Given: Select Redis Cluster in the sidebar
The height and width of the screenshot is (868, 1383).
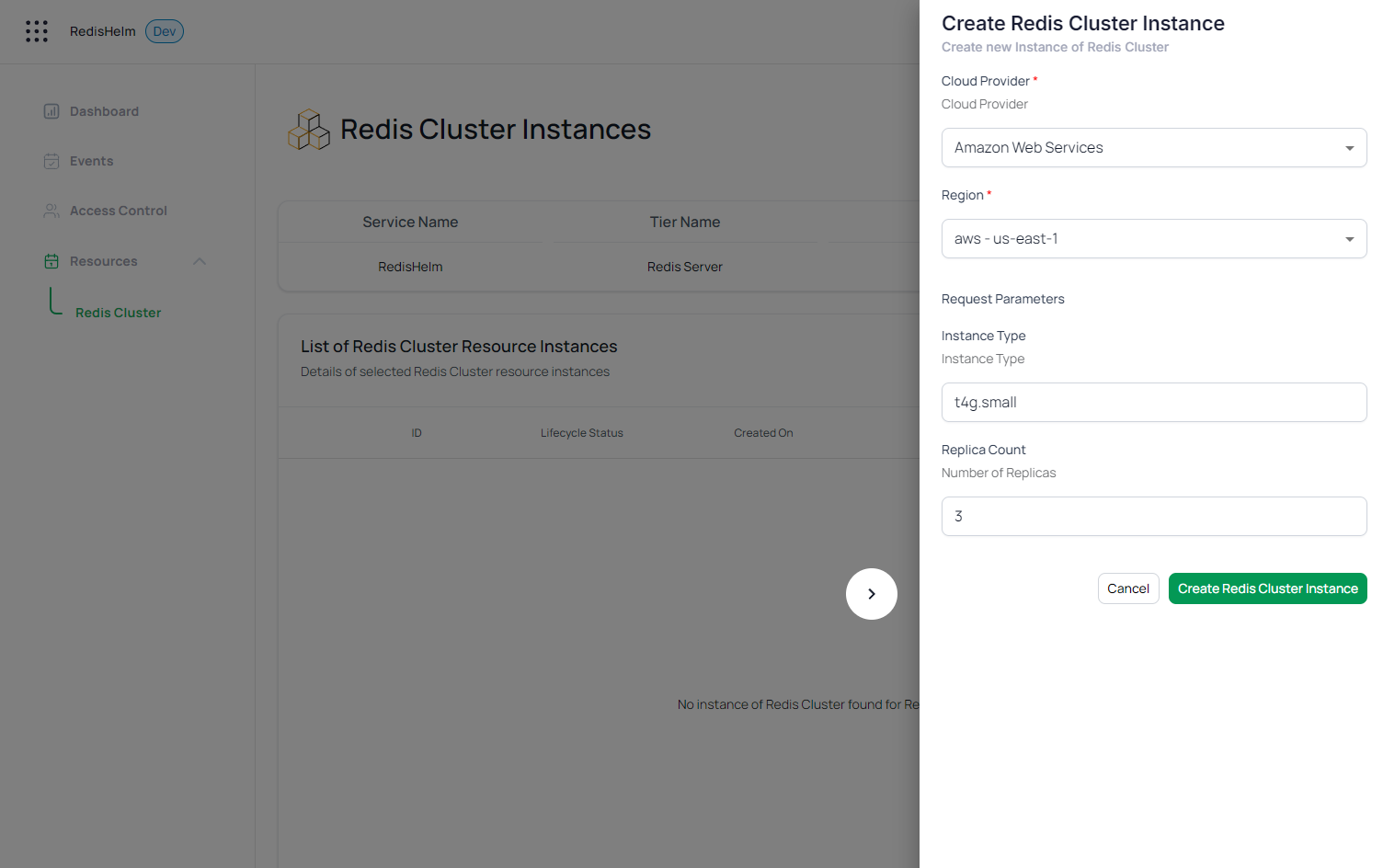Looking at the screenshot, I should click(118, 313).
